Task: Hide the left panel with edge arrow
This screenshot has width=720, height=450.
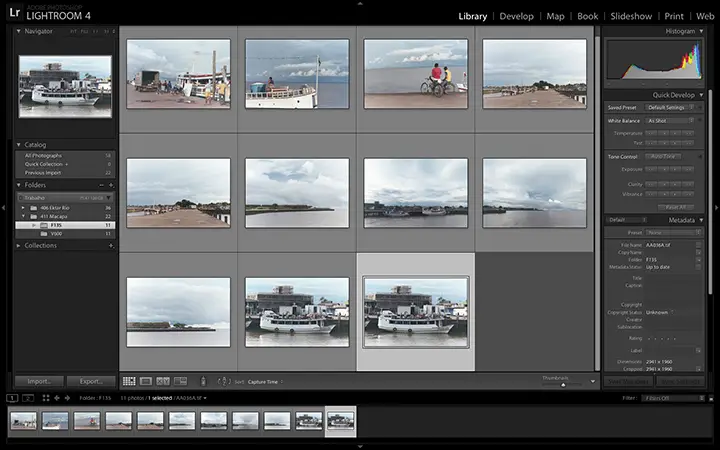Action: [x=3, y=208]
